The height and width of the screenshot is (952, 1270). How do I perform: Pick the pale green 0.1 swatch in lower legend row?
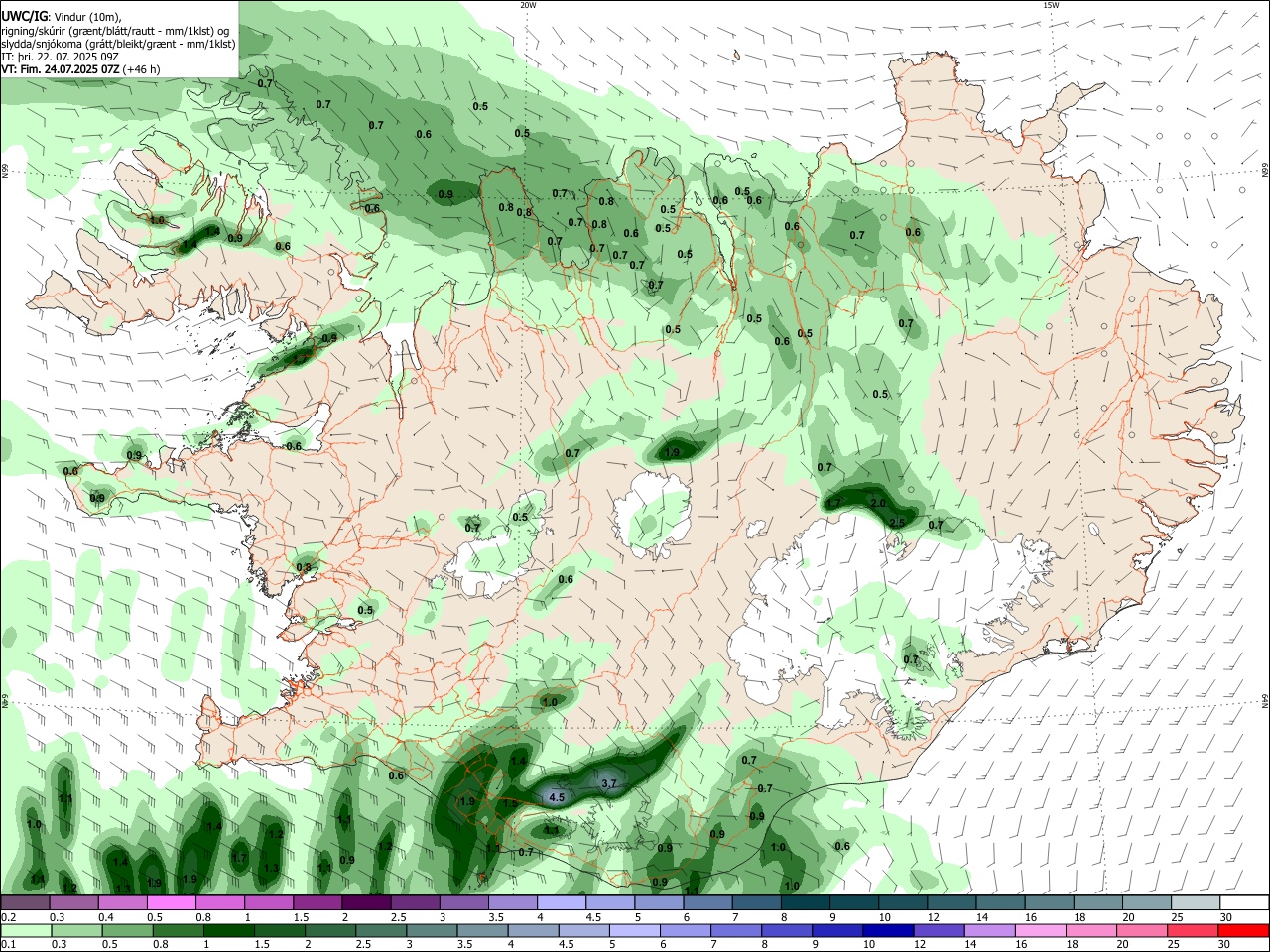tap(26, 930)
